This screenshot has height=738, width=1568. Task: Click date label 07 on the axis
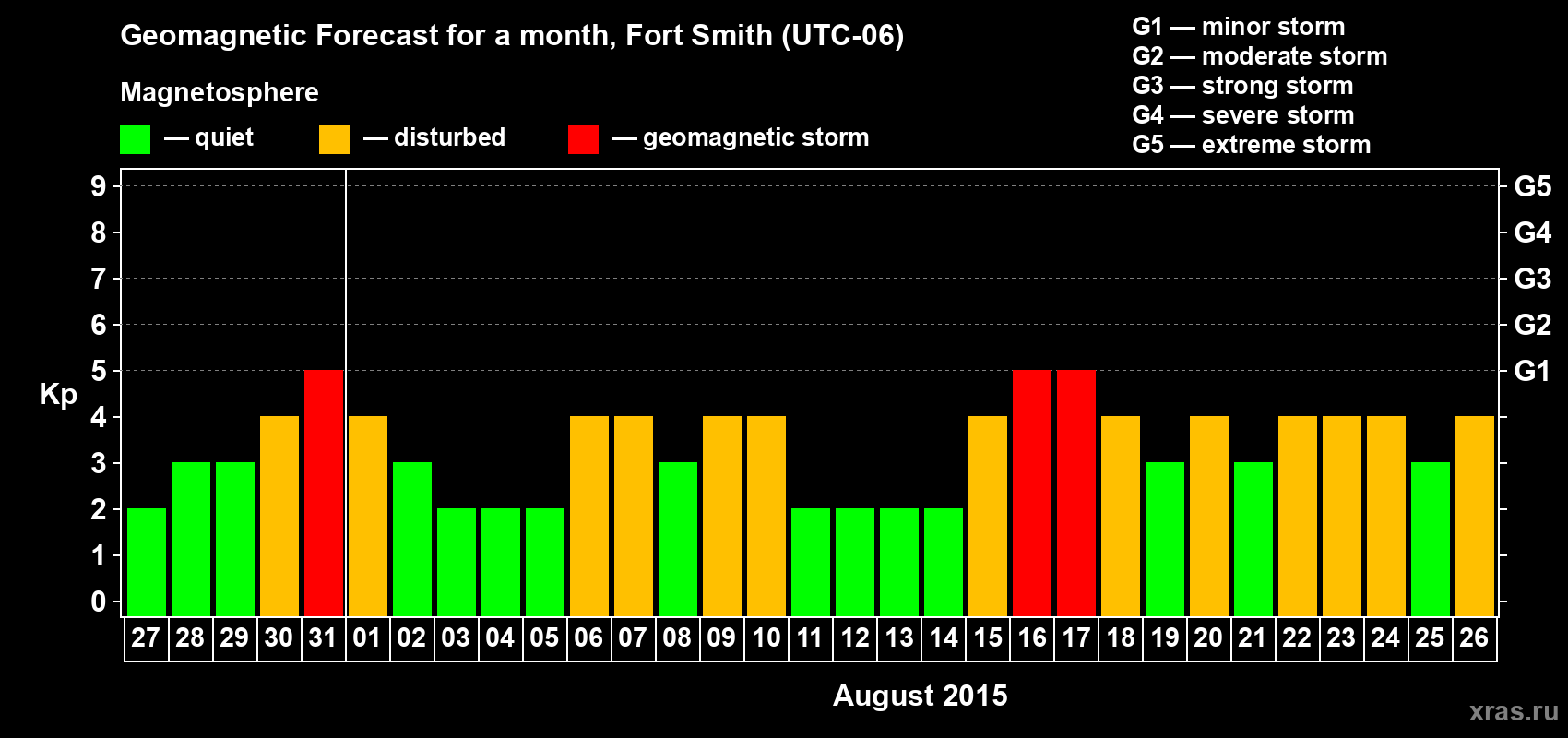633,638
